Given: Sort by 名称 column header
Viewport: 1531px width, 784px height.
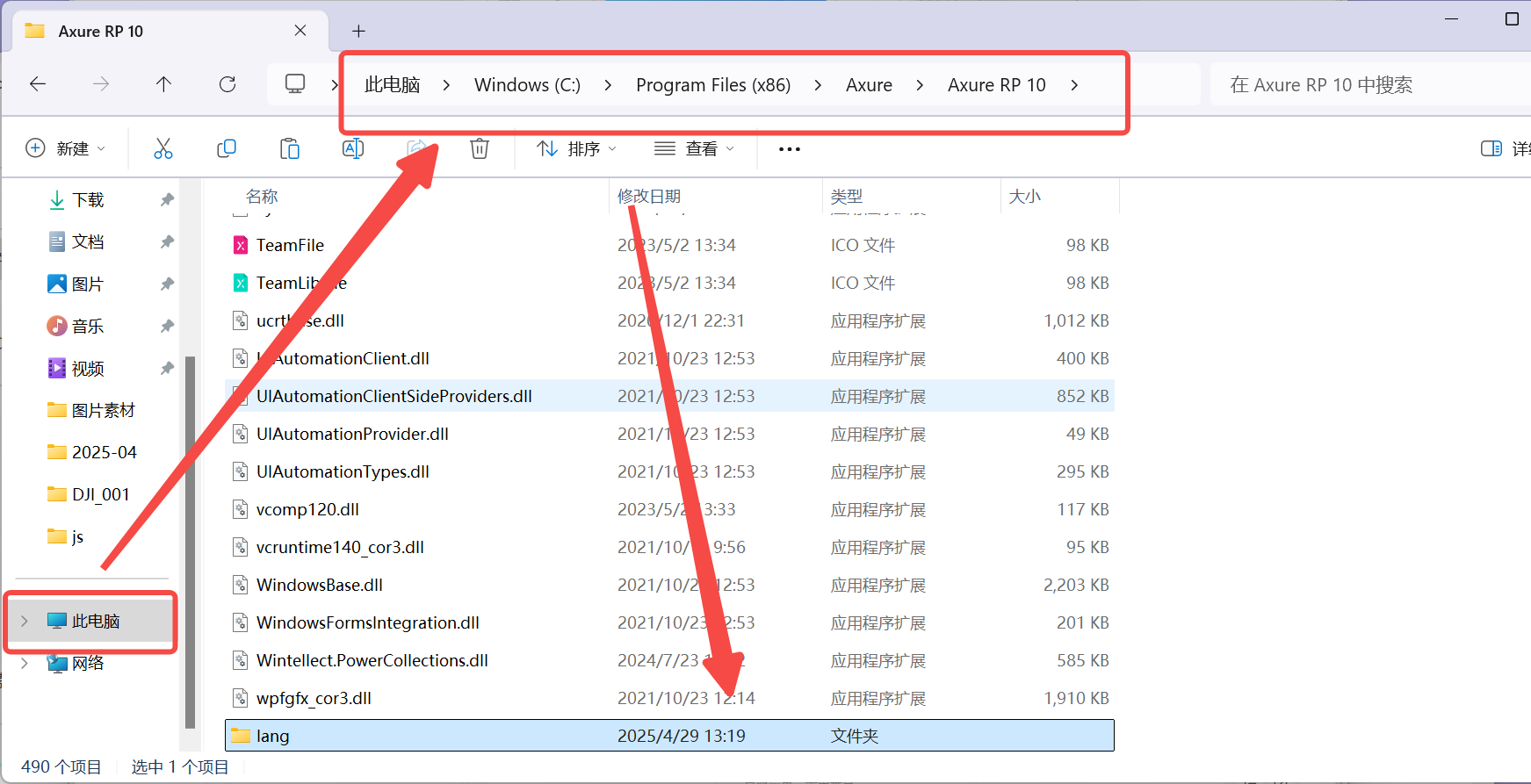Looking at the screenshot, I should coord(262,196).
